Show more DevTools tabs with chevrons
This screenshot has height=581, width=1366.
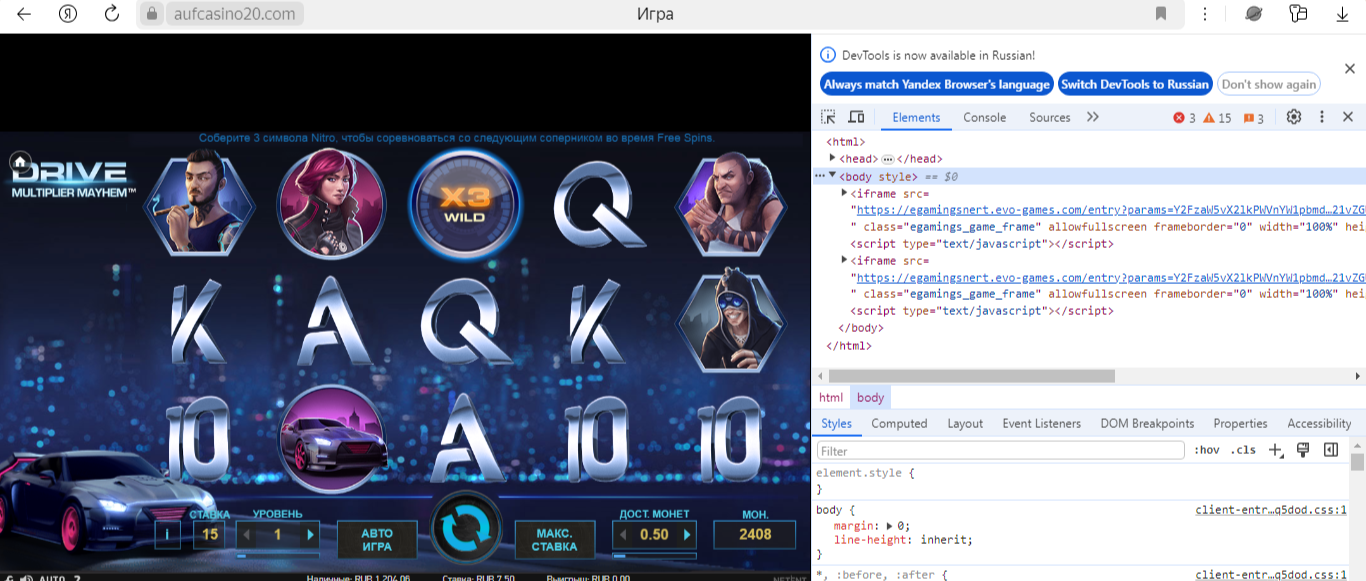pos(1093,117)
